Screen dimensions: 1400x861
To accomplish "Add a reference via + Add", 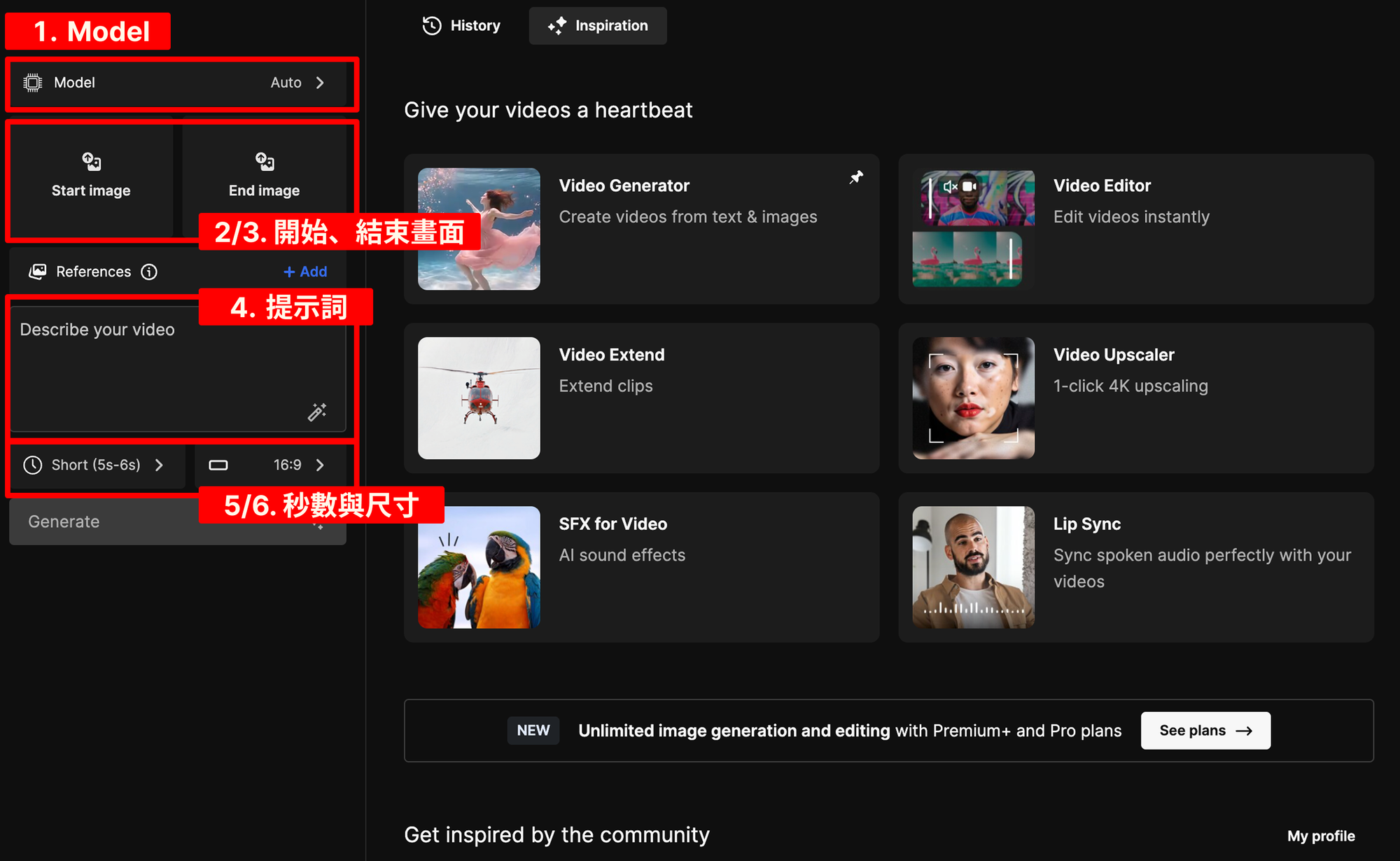I will pyautogui.click(x=305, y=272).
